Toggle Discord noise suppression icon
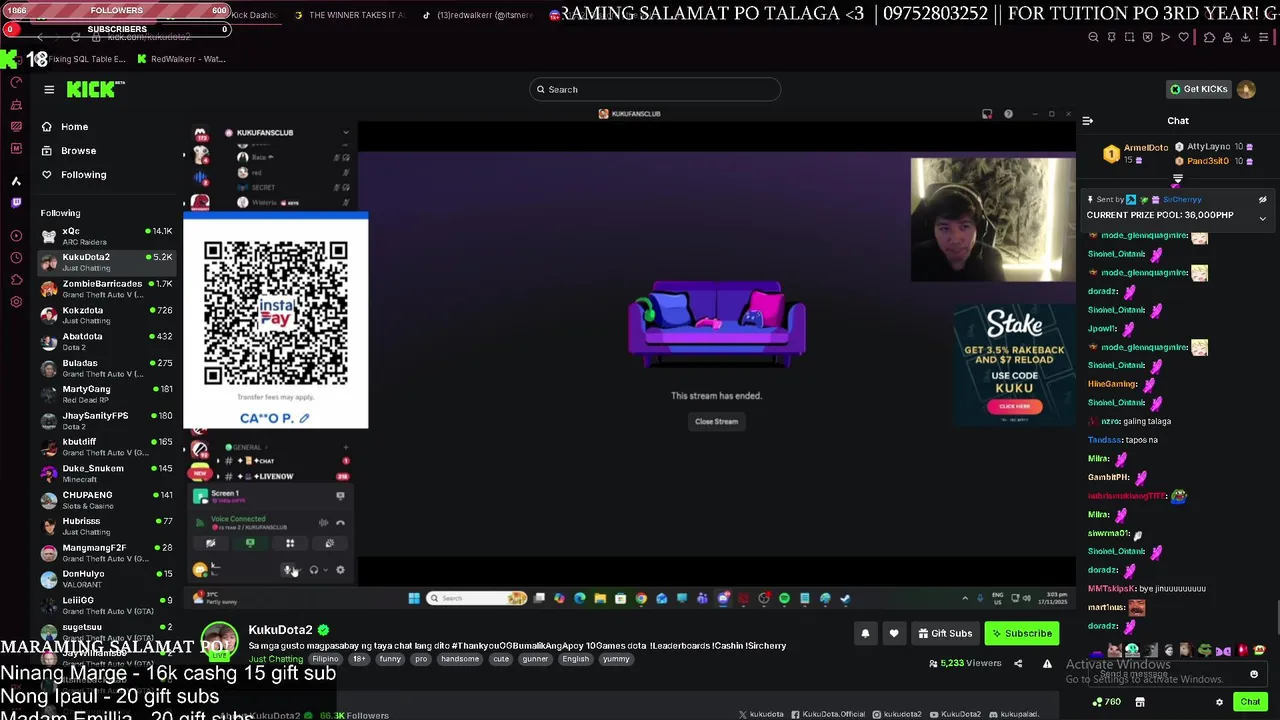1280x720 pixels. point(323,523)
